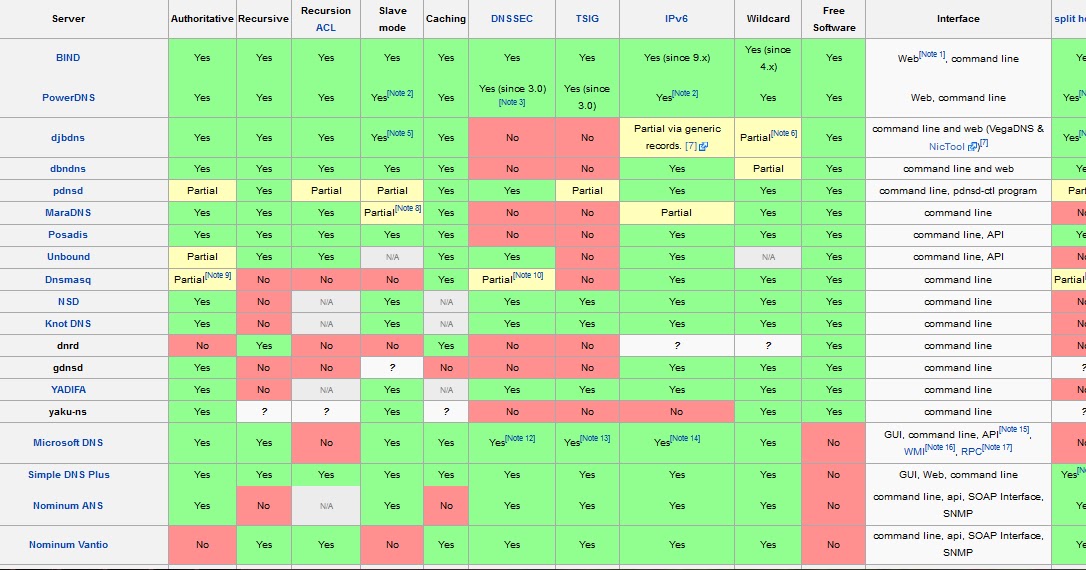Click 'Yes (since 9.x)' in BIND row

point(677,57)
